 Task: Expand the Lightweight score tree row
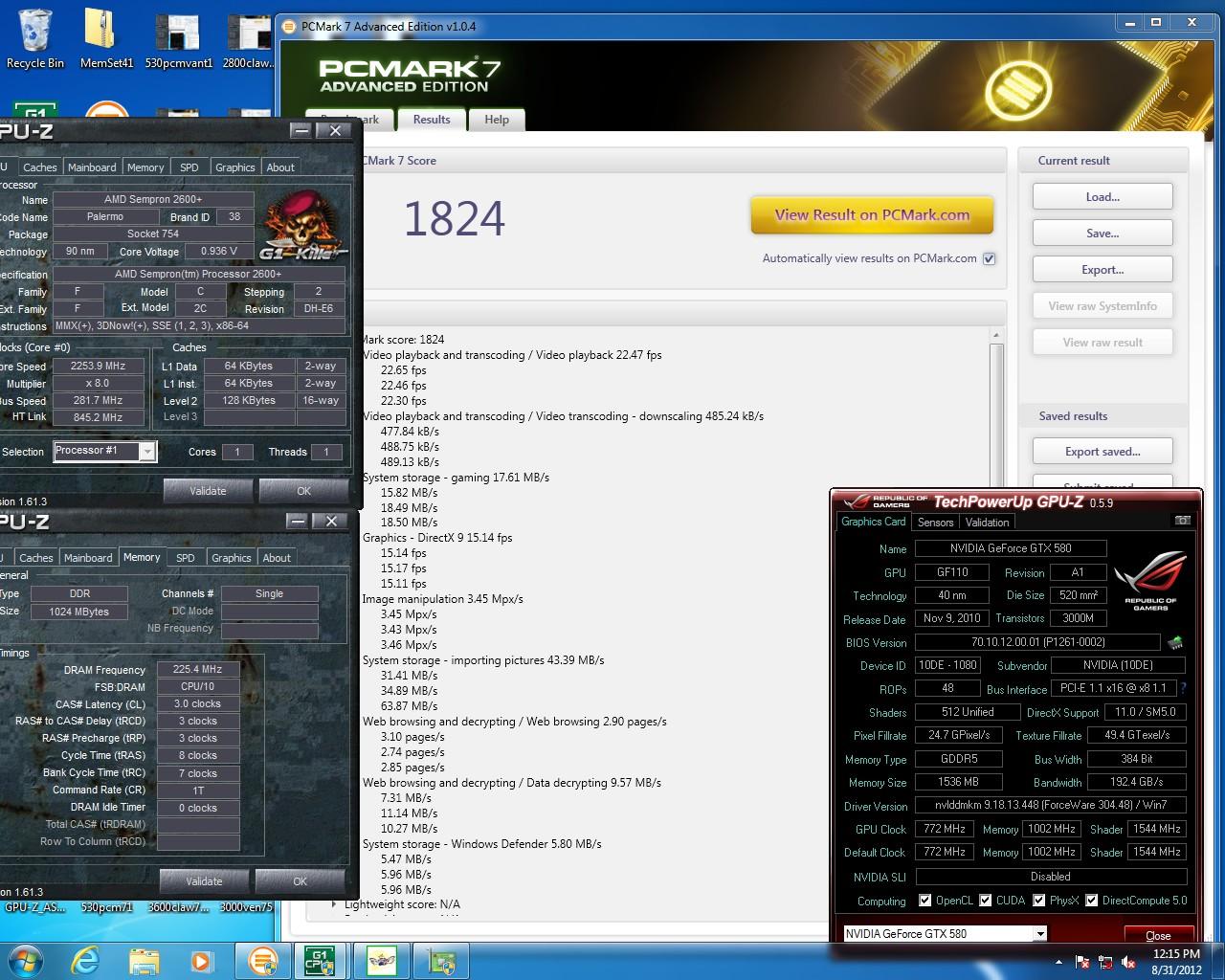pos(333,903)
